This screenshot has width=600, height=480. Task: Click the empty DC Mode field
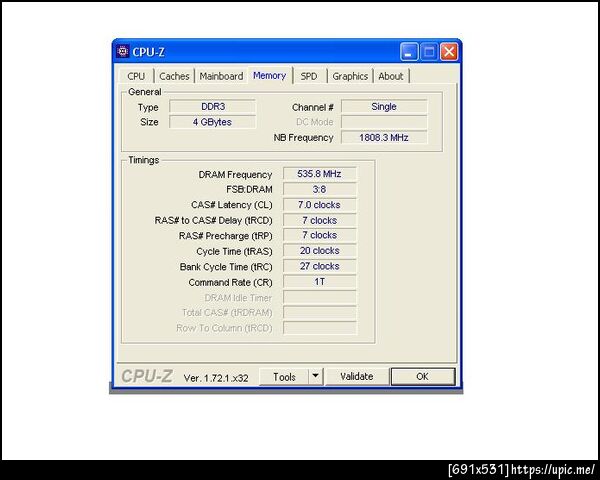[x=384, y=122]
